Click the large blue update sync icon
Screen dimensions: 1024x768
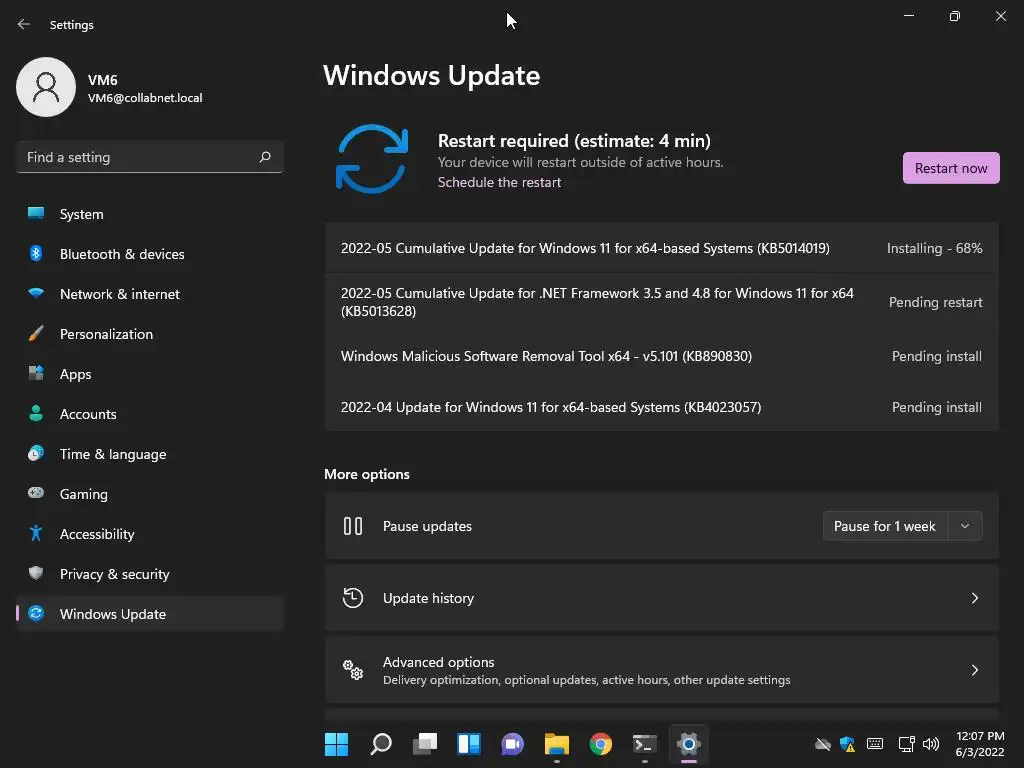(x=372, y=159)
